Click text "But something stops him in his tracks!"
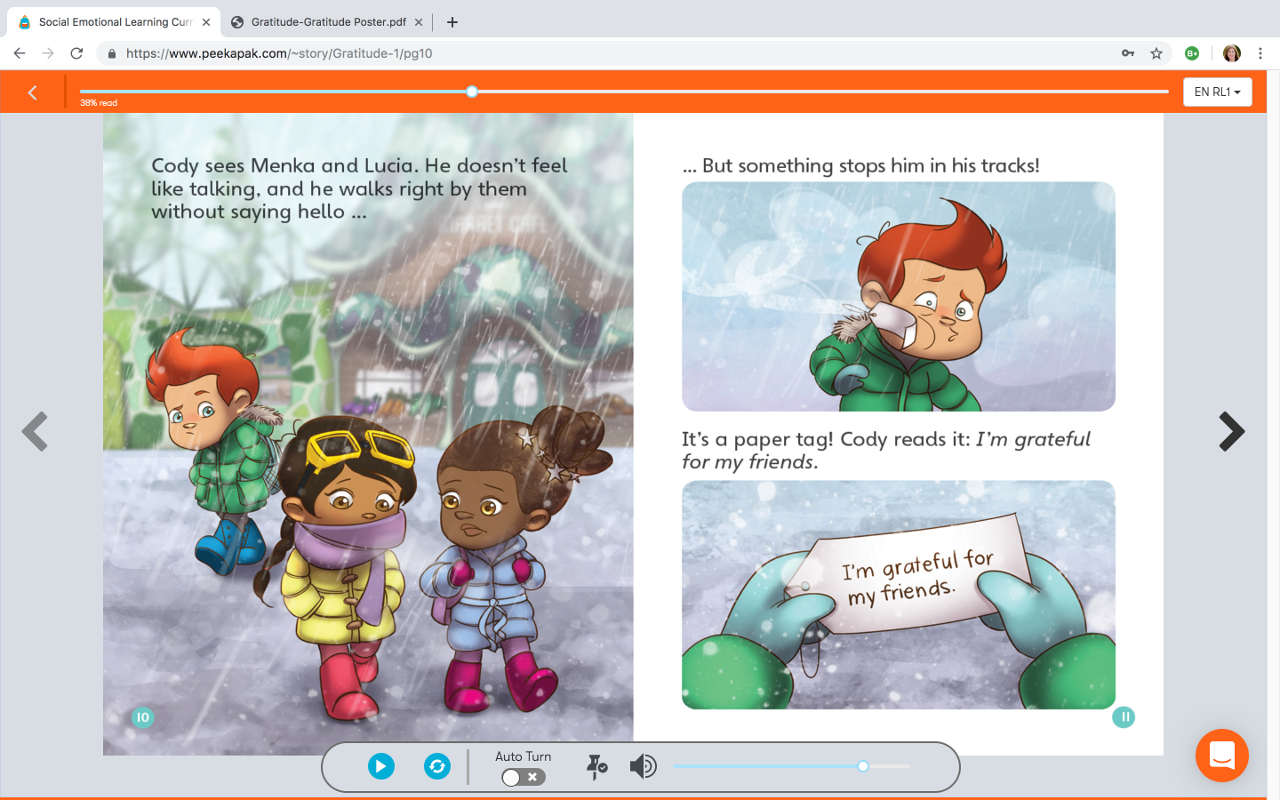The width and height of the screenshot is (1280, 800). click(x=871, y=166)
